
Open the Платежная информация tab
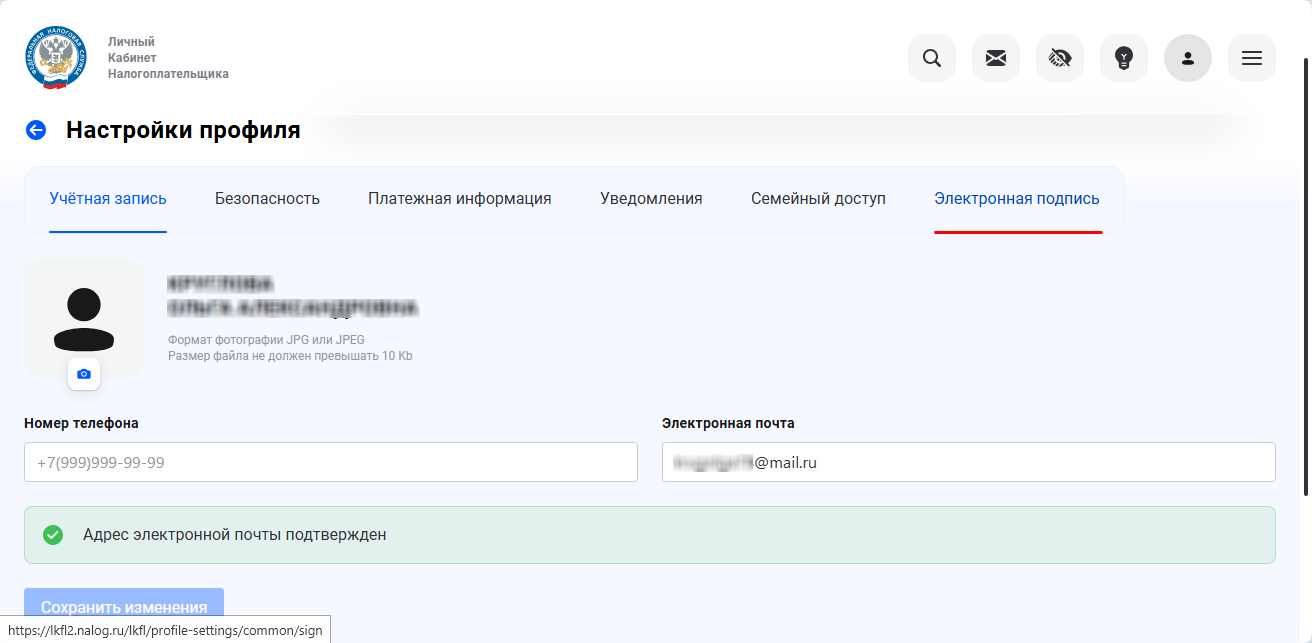tap(460, 199)
